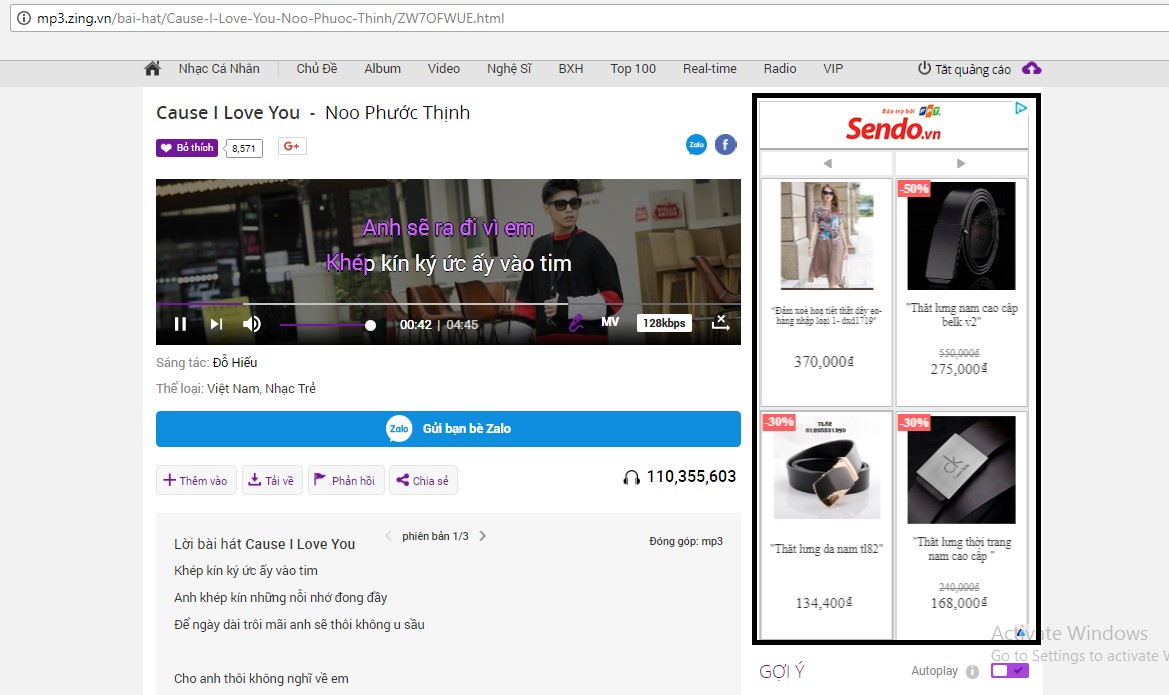Go to the next lyrics version arrow
This screenshot has height=695, width=1169.
(x=482, y=536)
